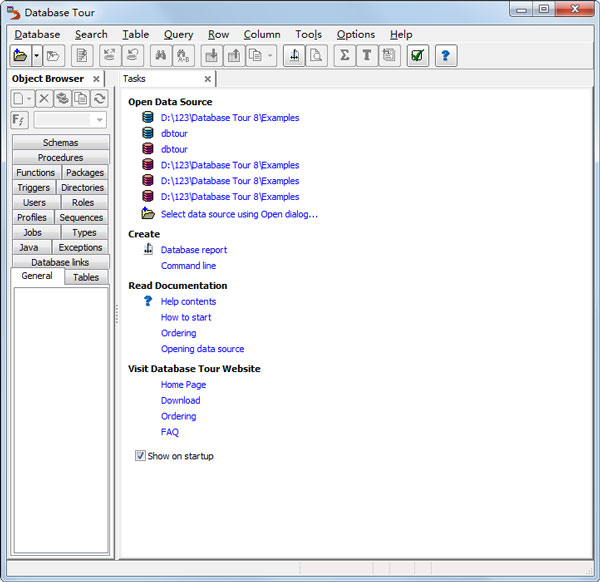Switch to the Triggers tab
Screen dimensions: 600x582
coord(34,187)
